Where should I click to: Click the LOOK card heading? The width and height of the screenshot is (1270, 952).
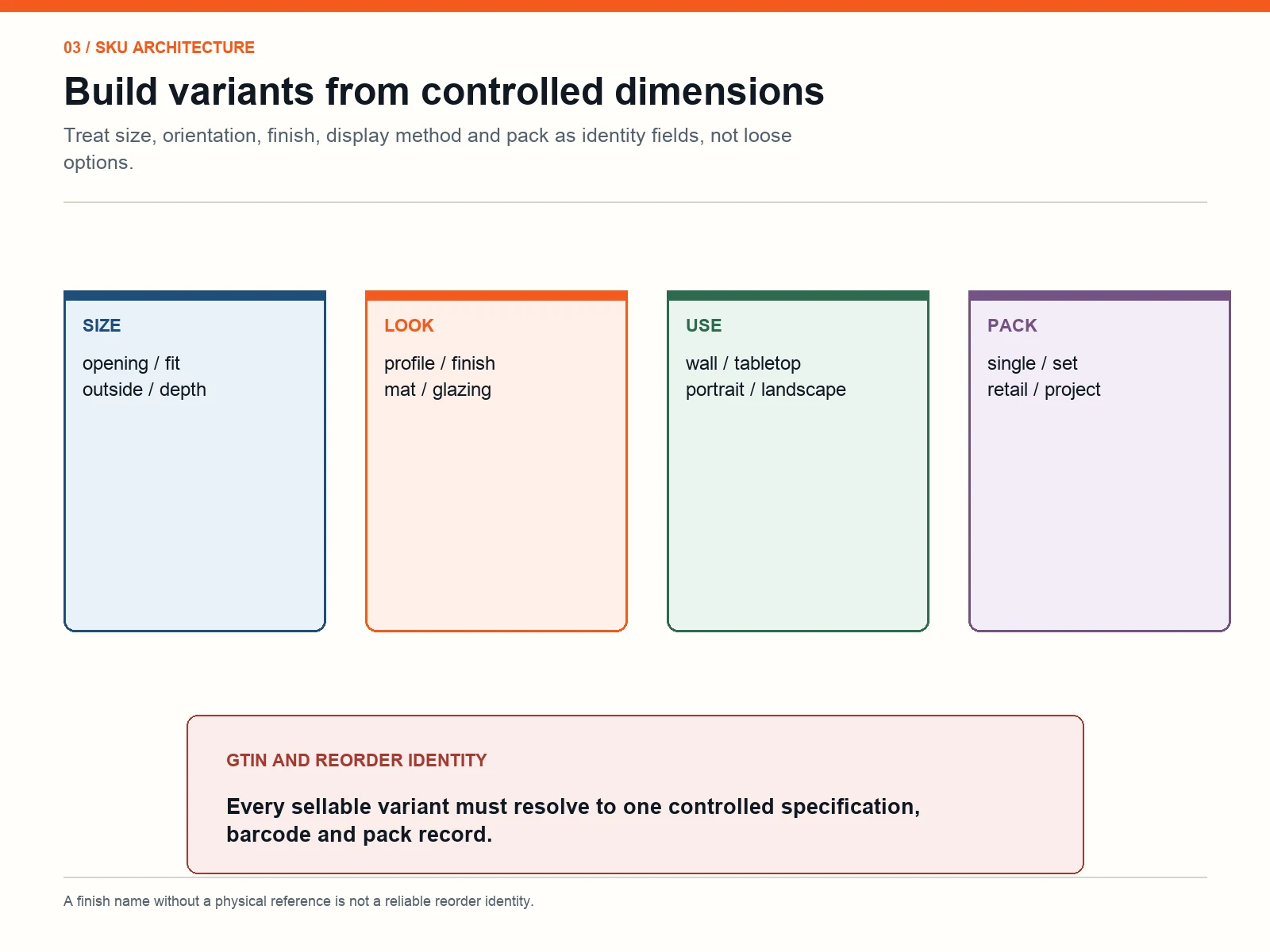point(409,325)
